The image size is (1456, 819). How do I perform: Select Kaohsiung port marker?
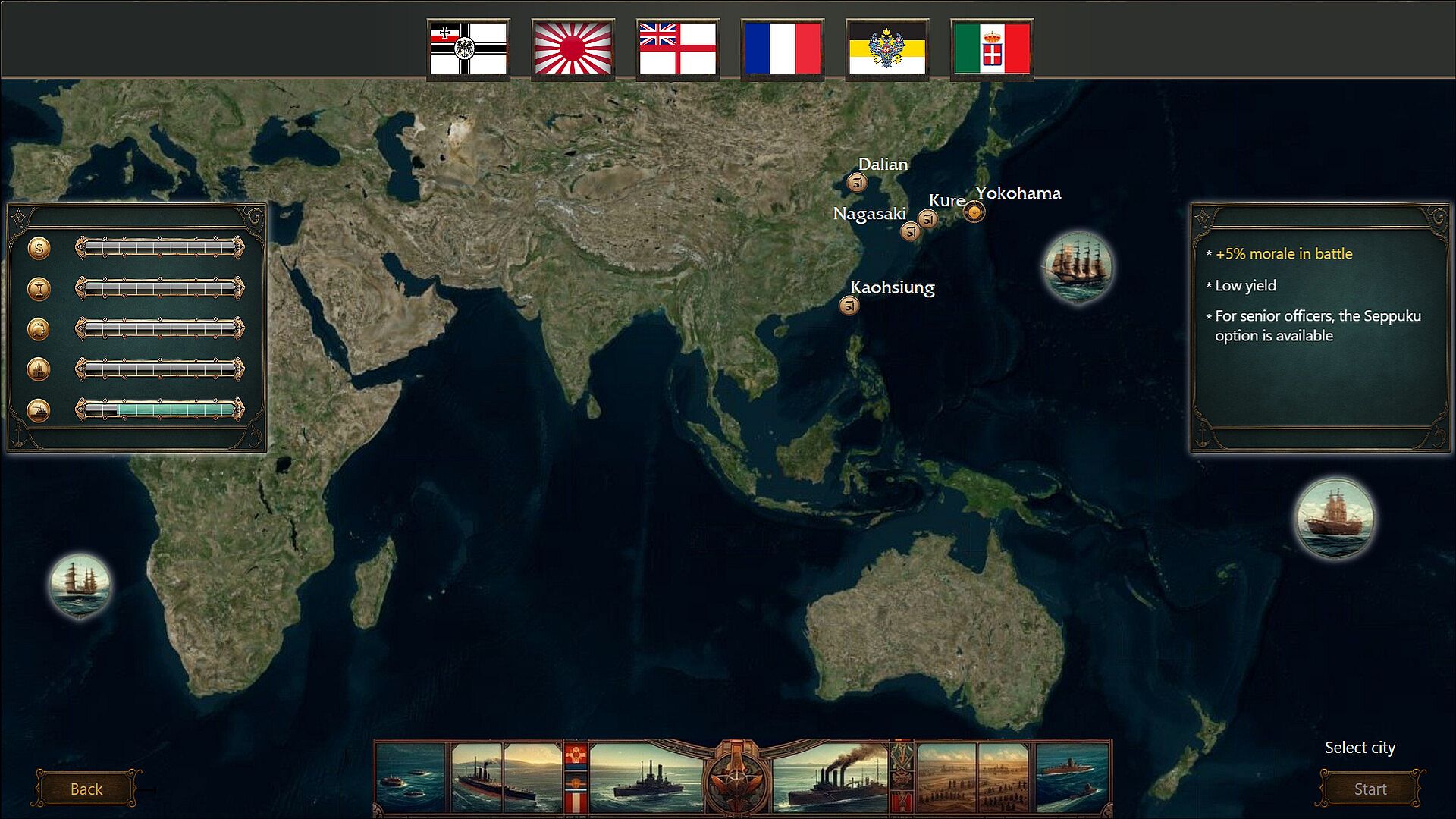tap(849, 305)
